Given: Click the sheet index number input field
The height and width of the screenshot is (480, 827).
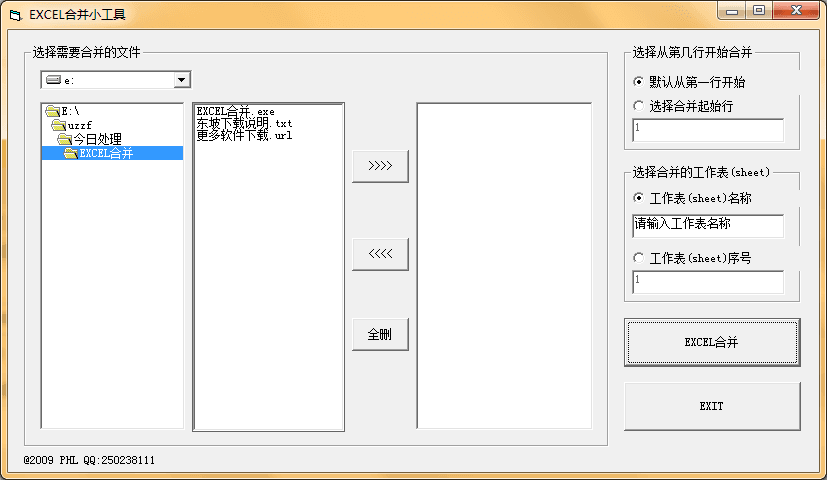Looking at the screenshot, I should (x=708, y=282).
